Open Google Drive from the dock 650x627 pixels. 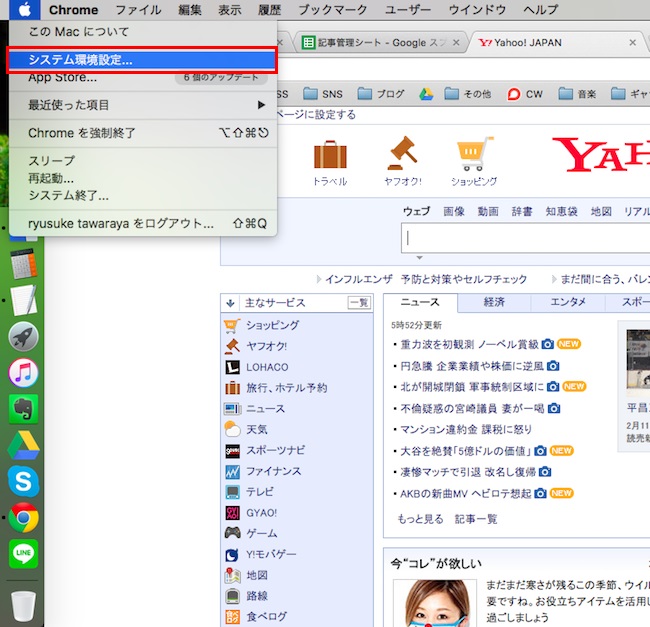pyautogui.click(x=23, y=446)
